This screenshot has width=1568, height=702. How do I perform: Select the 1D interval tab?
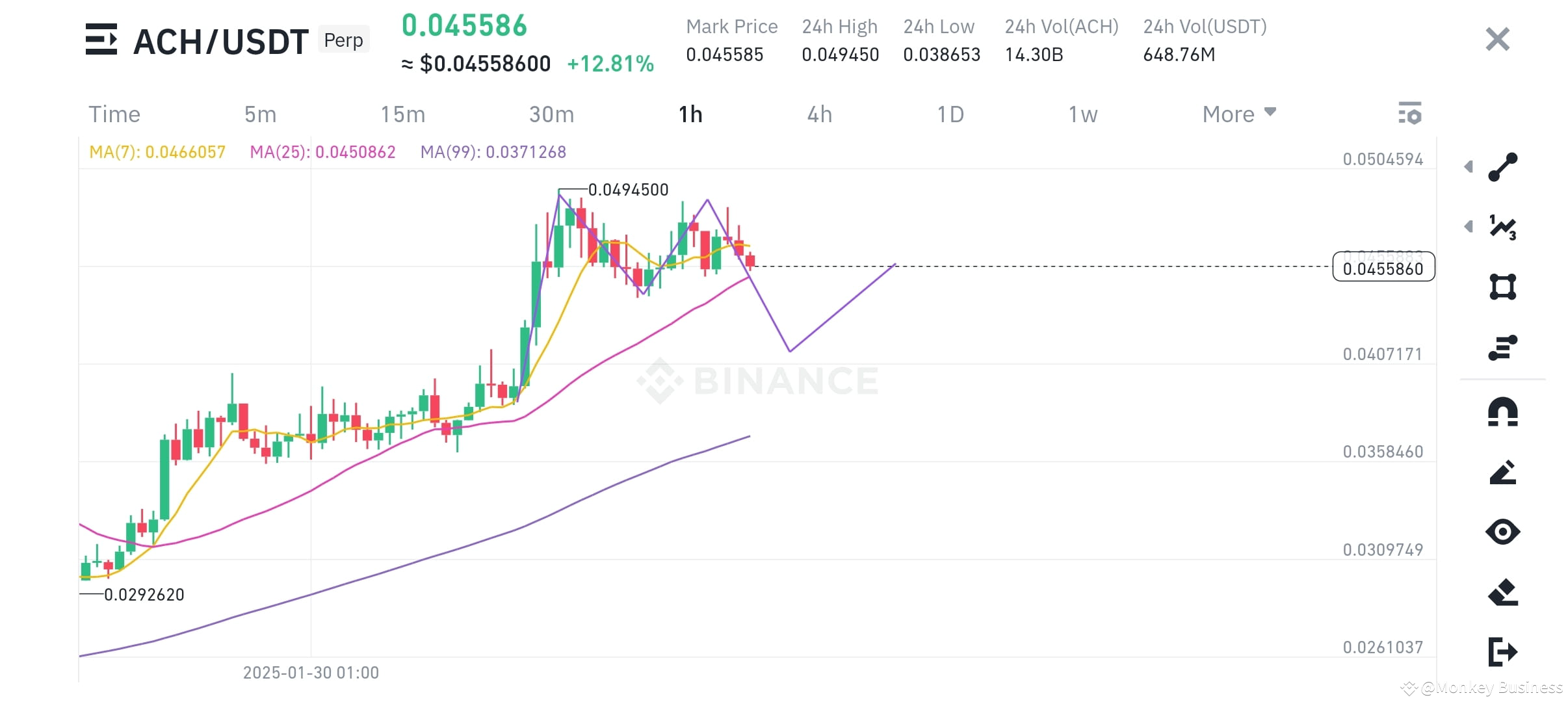coord(949,114)
